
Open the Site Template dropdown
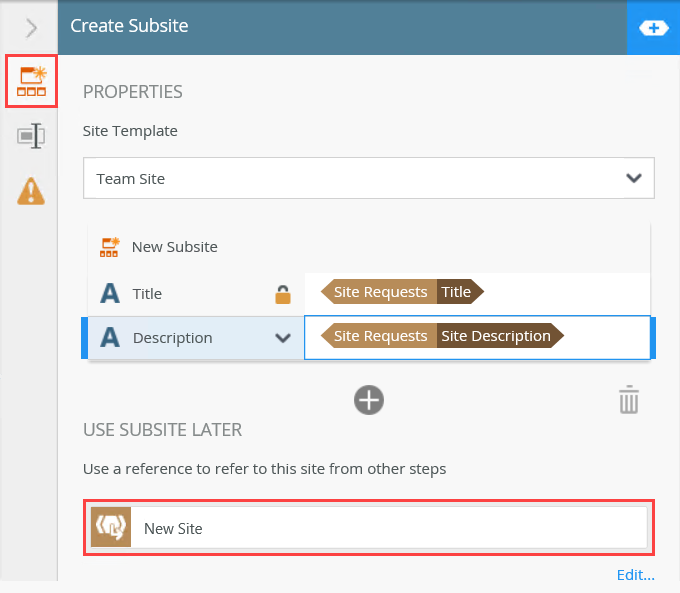coord(368,179)
